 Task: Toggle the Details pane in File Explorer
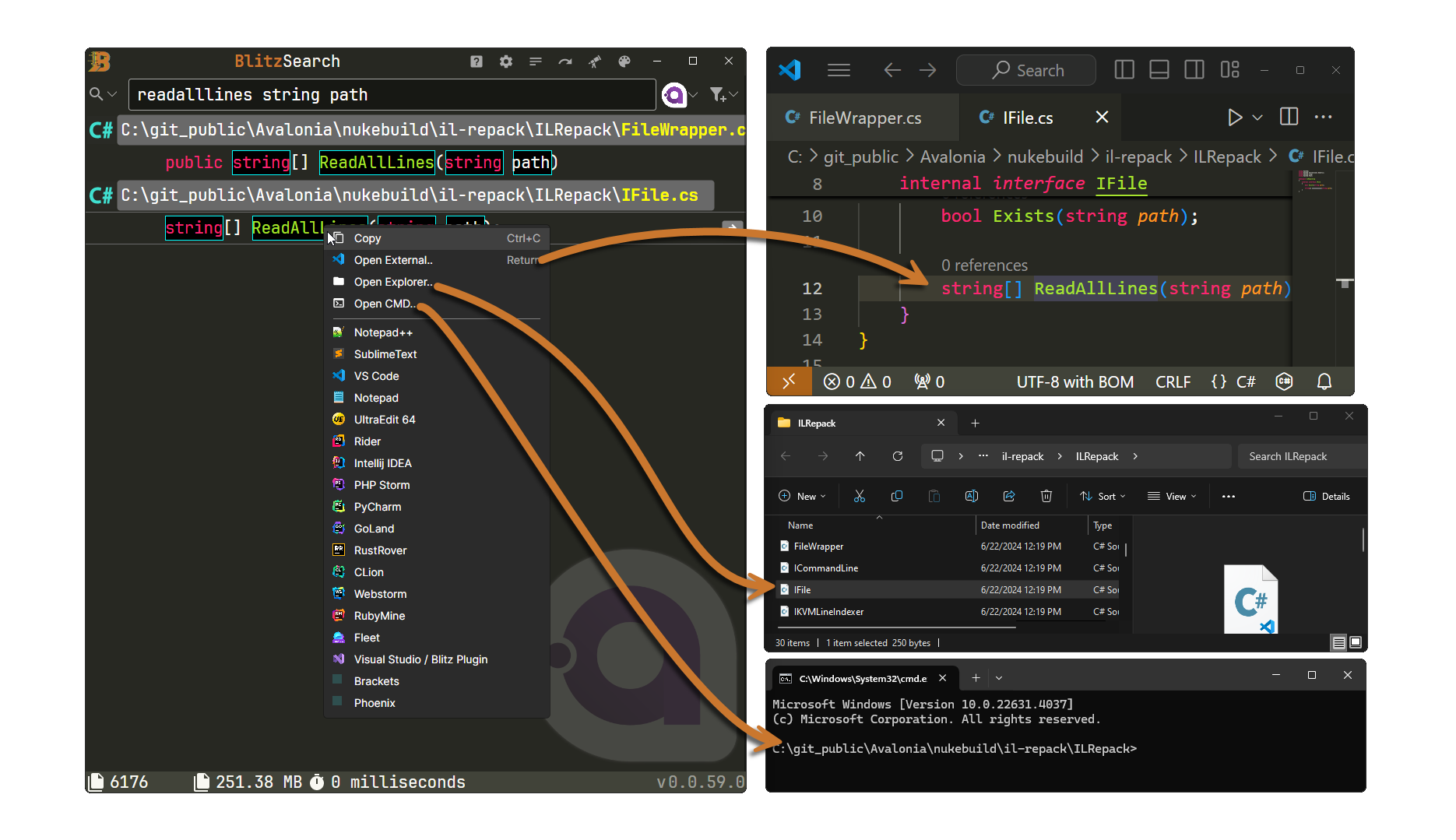click(1327, 497)
